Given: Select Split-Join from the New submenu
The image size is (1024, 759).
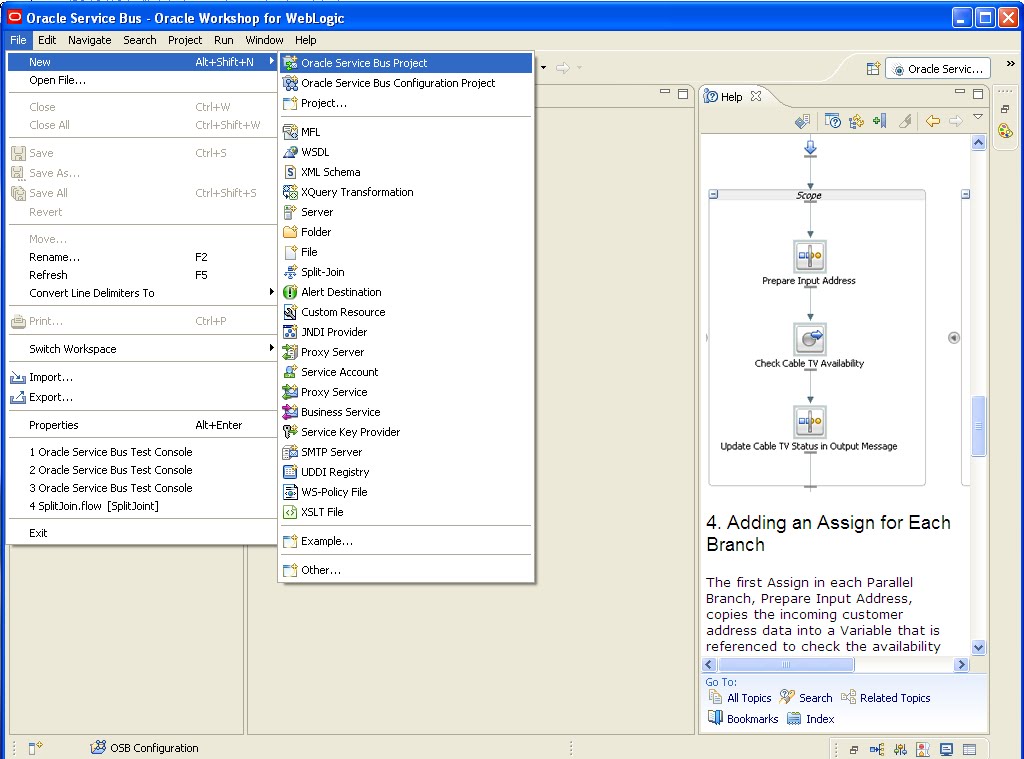Looking at the screenshot, I should pyautogui.click(x=406, y=272).
